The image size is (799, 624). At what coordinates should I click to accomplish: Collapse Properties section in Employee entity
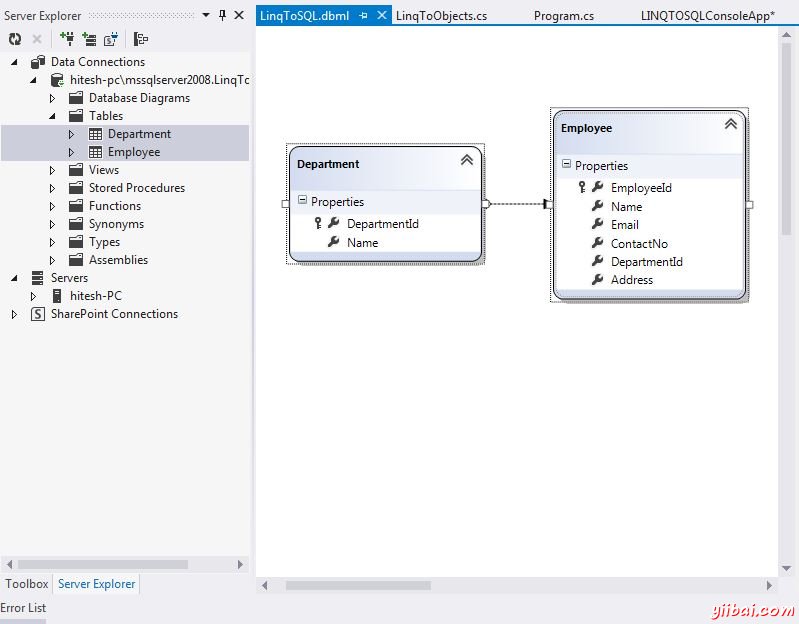pos(566,165)
